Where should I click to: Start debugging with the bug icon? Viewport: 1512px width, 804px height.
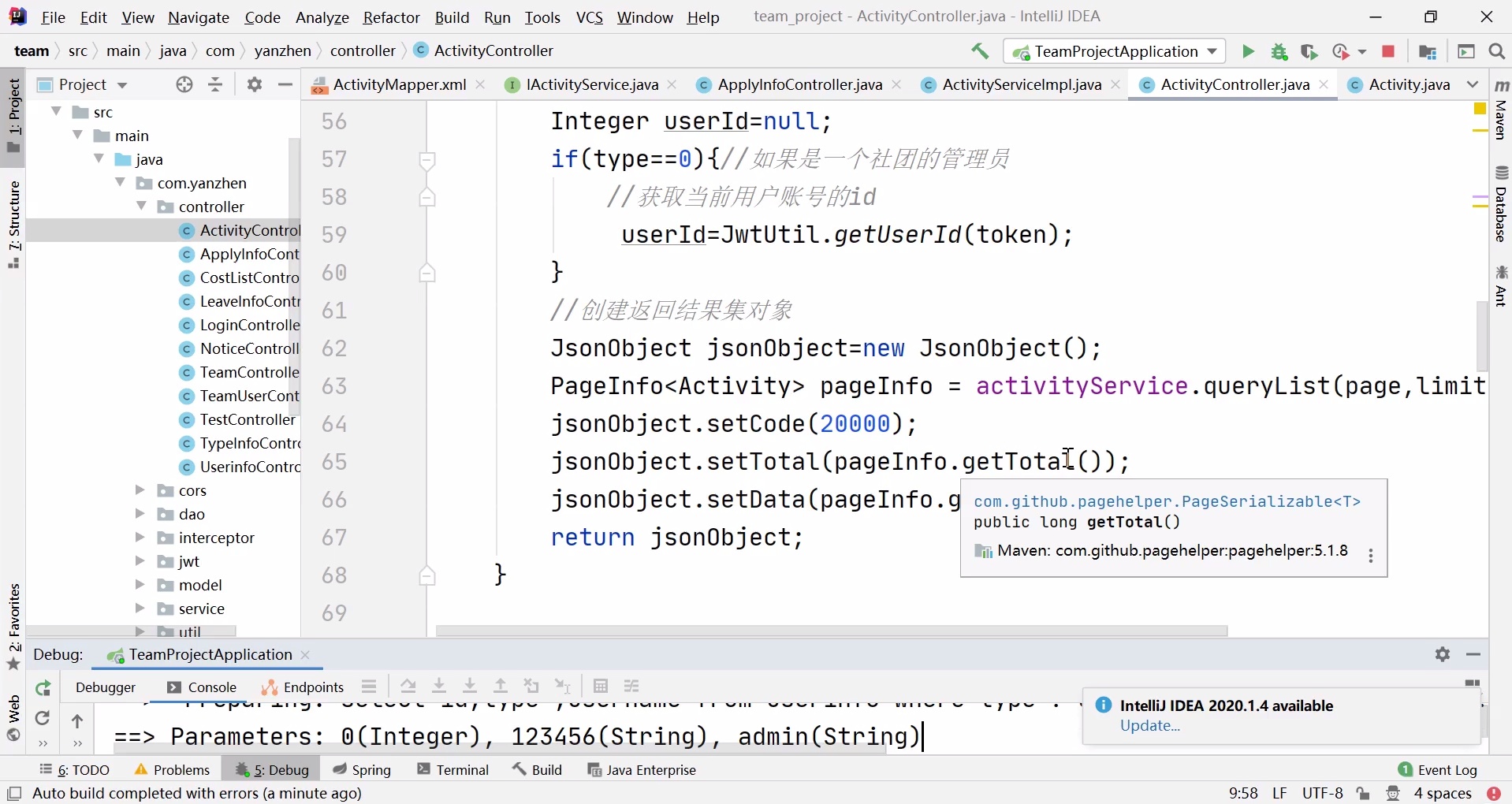(1279, 51)
